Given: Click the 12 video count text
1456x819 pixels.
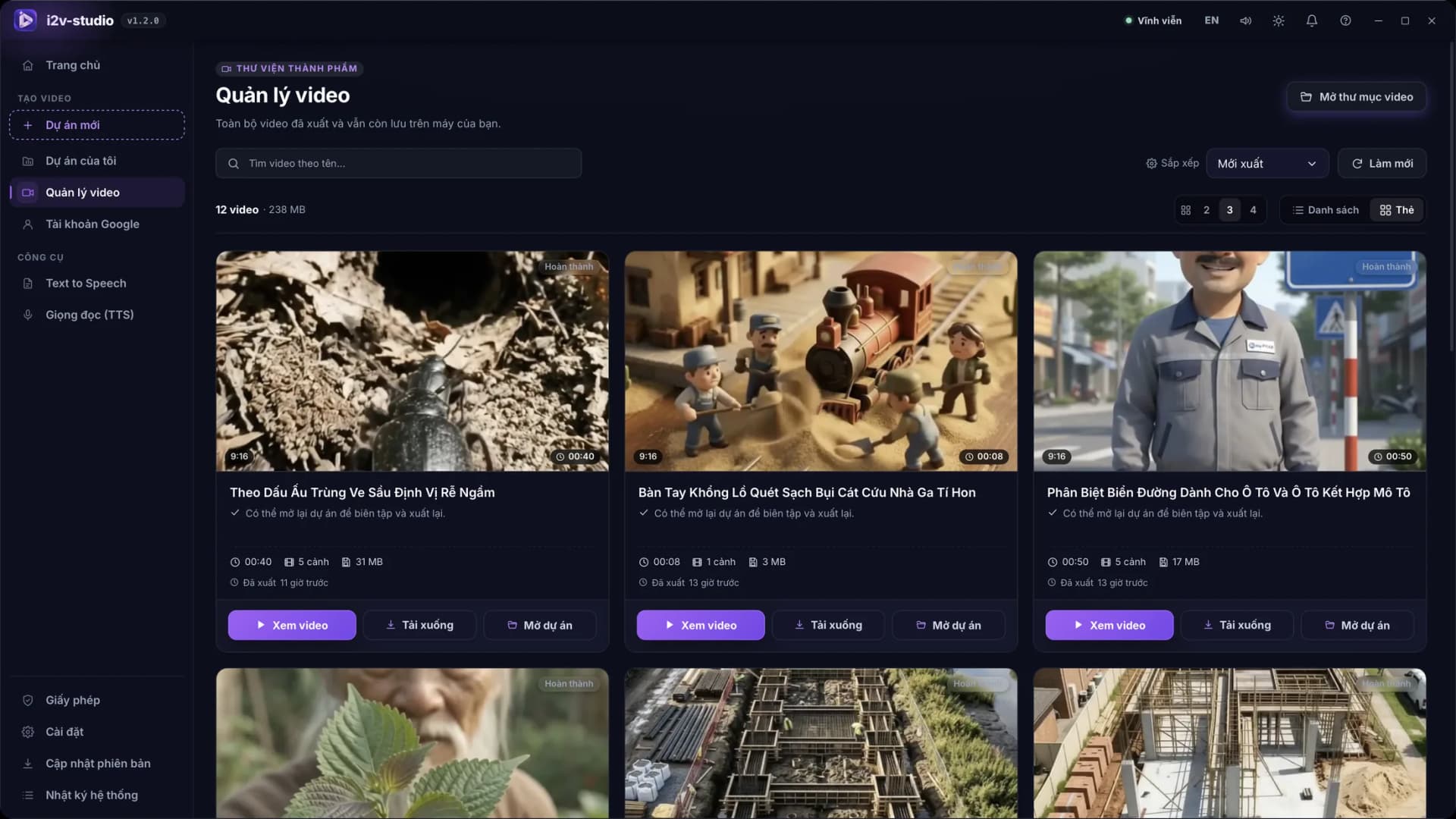Looking at the screenshot, I should (237, 210).
